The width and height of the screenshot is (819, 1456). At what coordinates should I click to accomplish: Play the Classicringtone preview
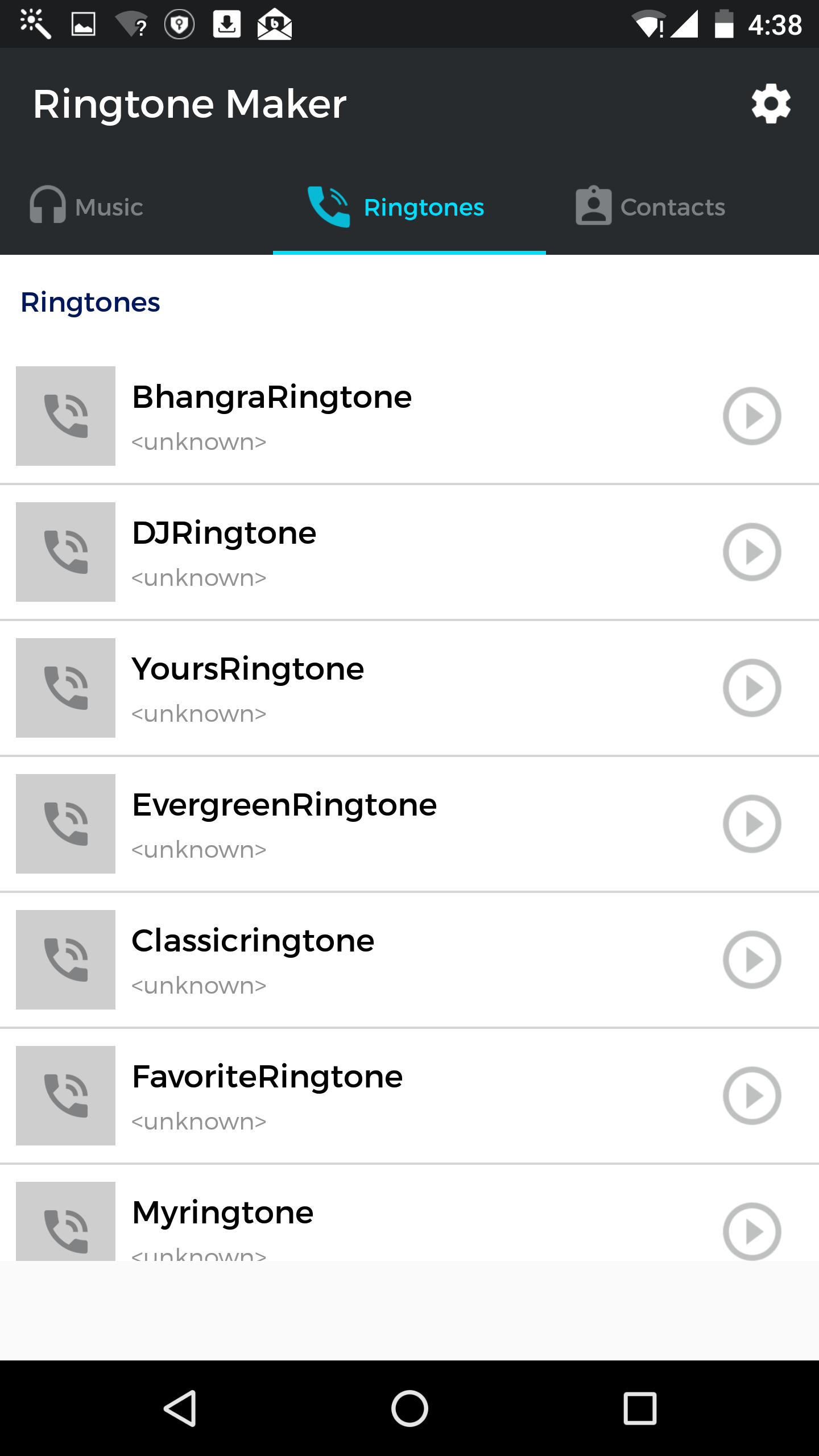(x=752, y=959)
